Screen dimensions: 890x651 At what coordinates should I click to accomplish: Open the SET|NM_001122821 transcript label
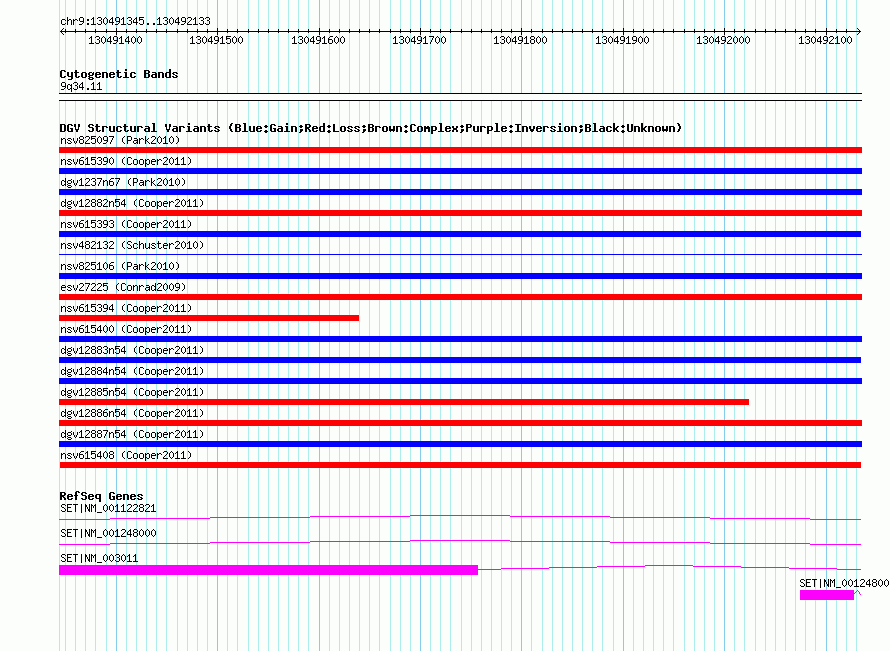point(108,509)
